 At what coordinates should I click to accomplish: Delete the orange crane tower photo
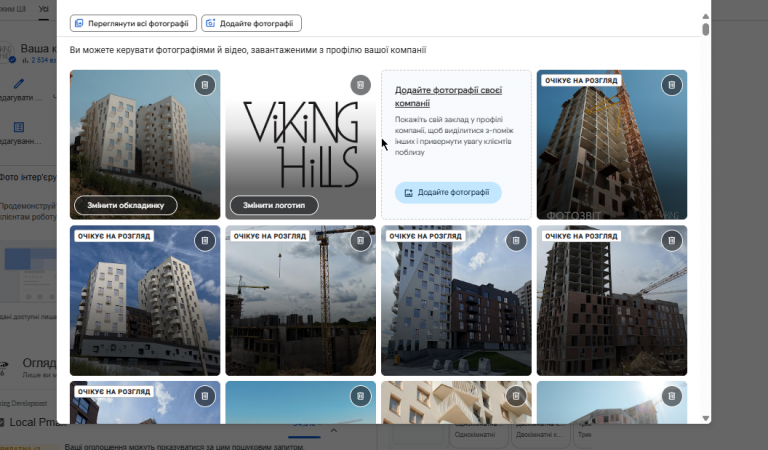point(672,85)
